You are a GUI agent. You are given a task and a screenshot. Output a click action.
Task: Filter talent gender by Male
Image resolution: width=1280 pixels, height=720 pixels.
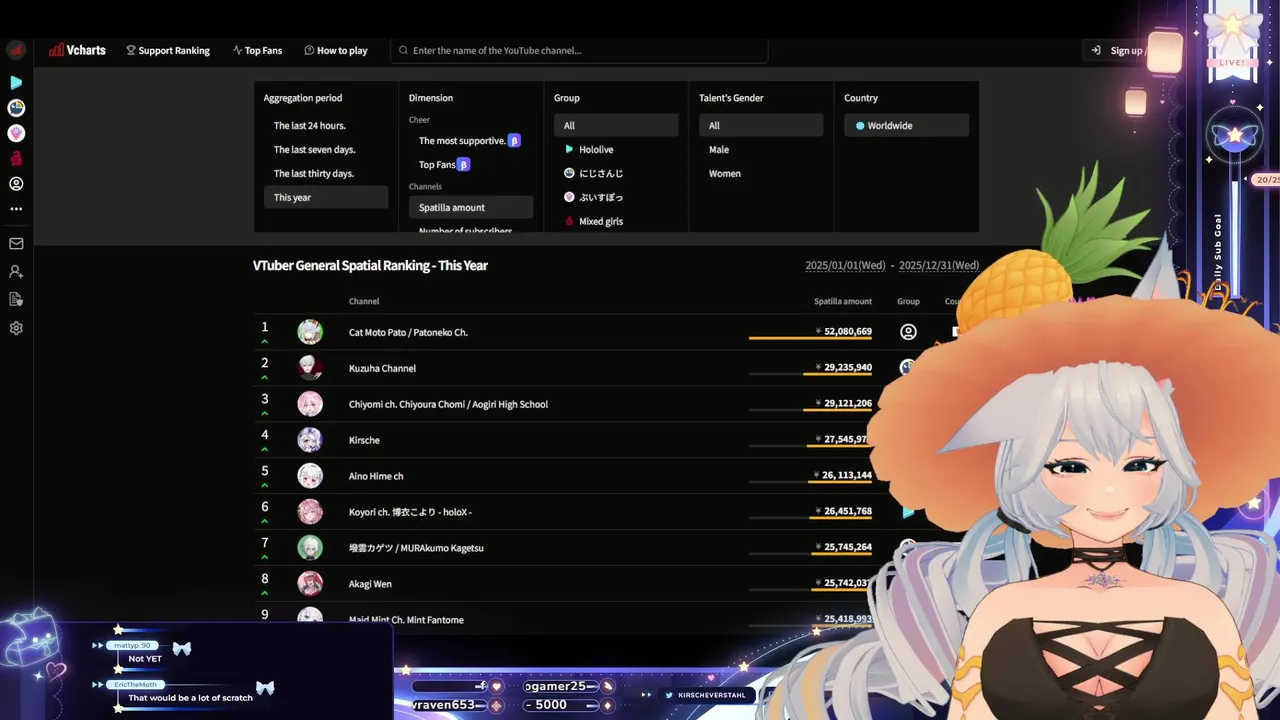pyautogui.click(x=761, y=149)
